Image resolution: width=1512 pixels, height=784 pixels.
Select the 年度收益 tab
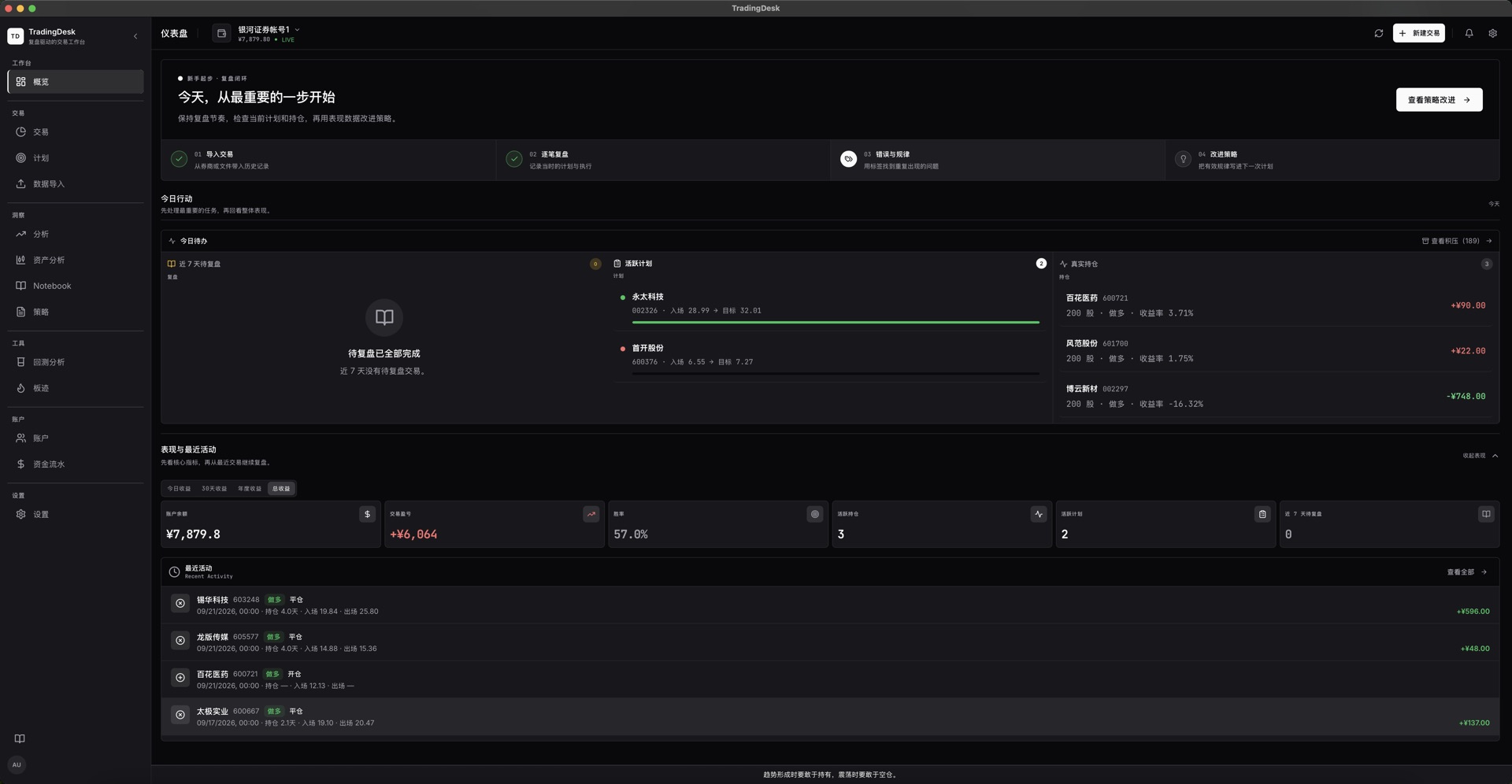pyautogui.click(x=250, y=489)
